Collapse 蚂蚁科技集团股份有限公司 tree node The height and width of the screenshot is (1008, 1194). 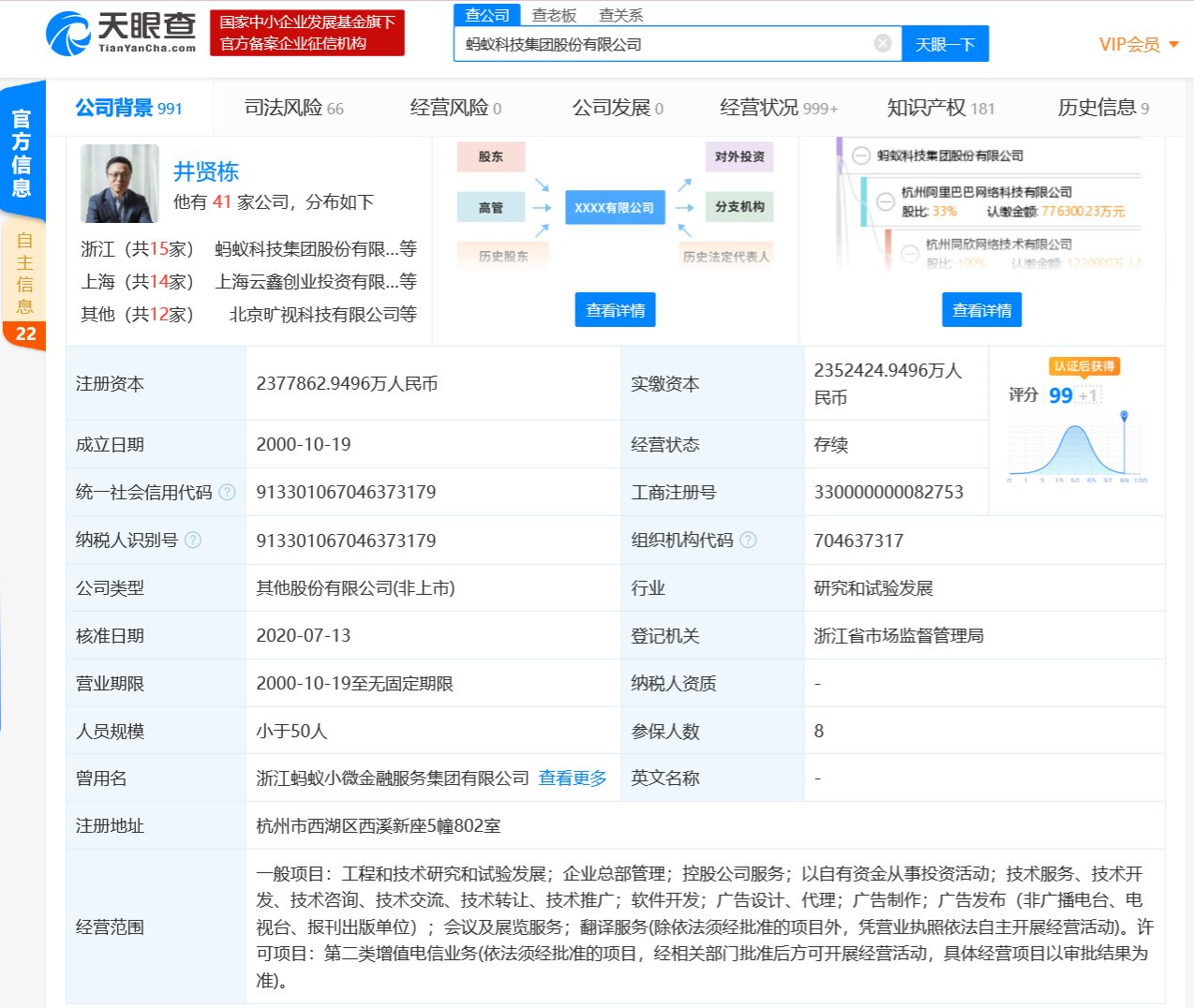pyautogui.click(x=860, y=156)
